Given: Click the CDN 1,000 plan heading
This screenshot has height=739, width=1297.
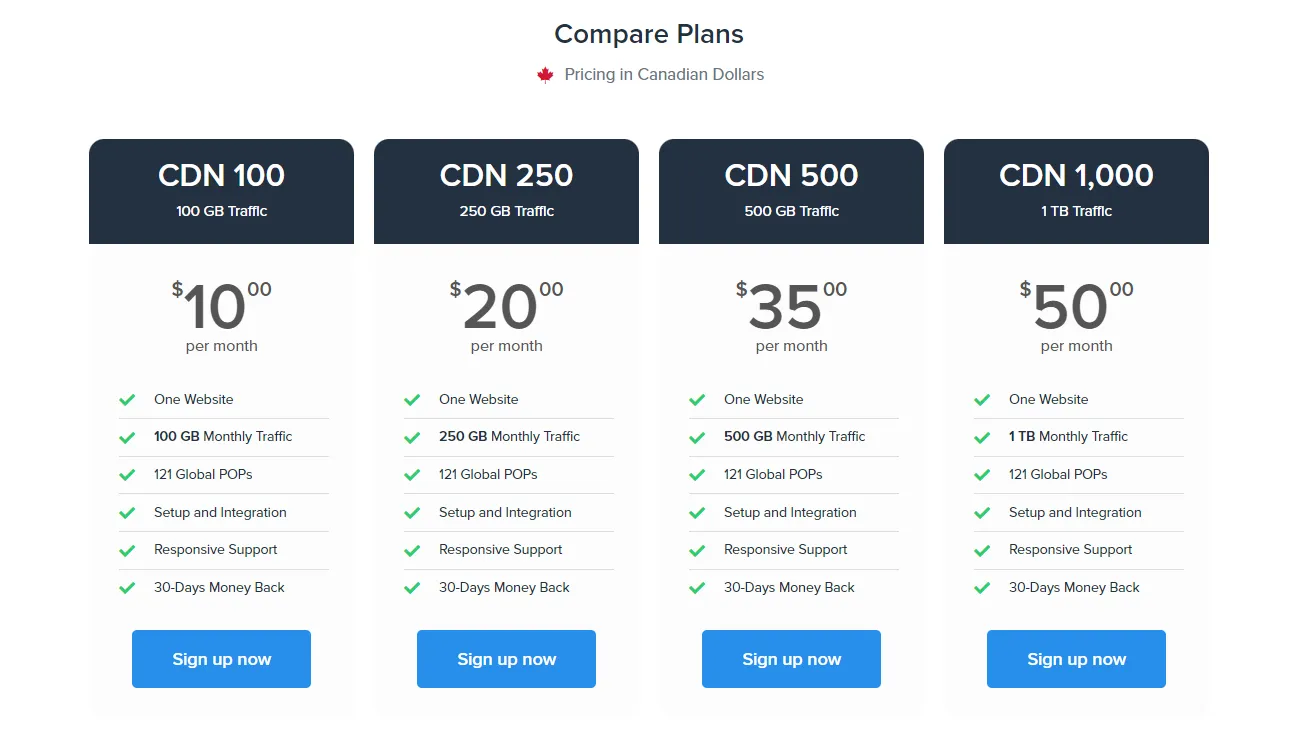Looking at the screenshot, I should (x=1076, y=176).
